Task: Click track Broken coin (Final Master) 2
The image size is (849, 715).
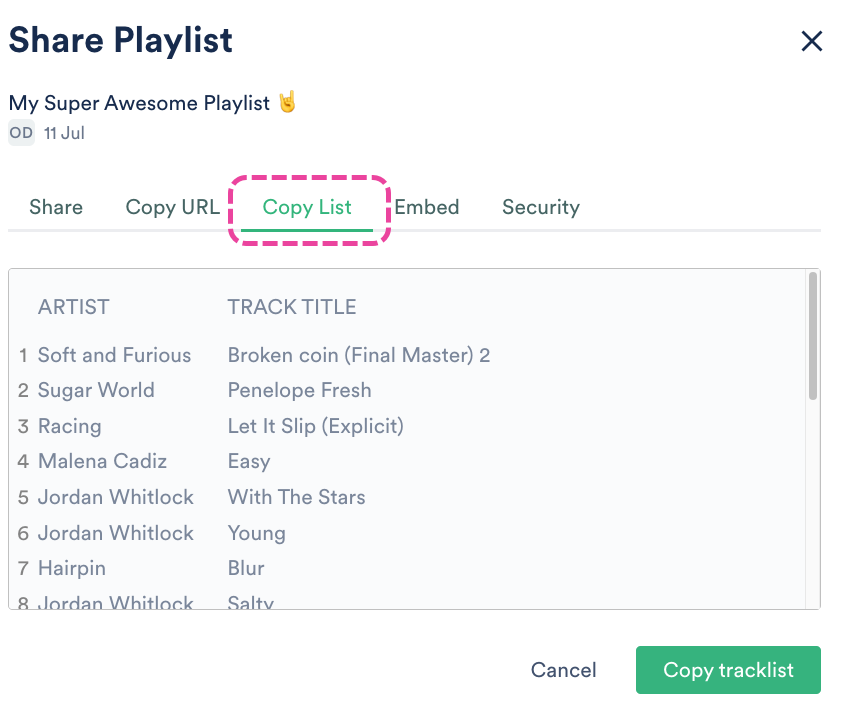Action: click(358, 355)
